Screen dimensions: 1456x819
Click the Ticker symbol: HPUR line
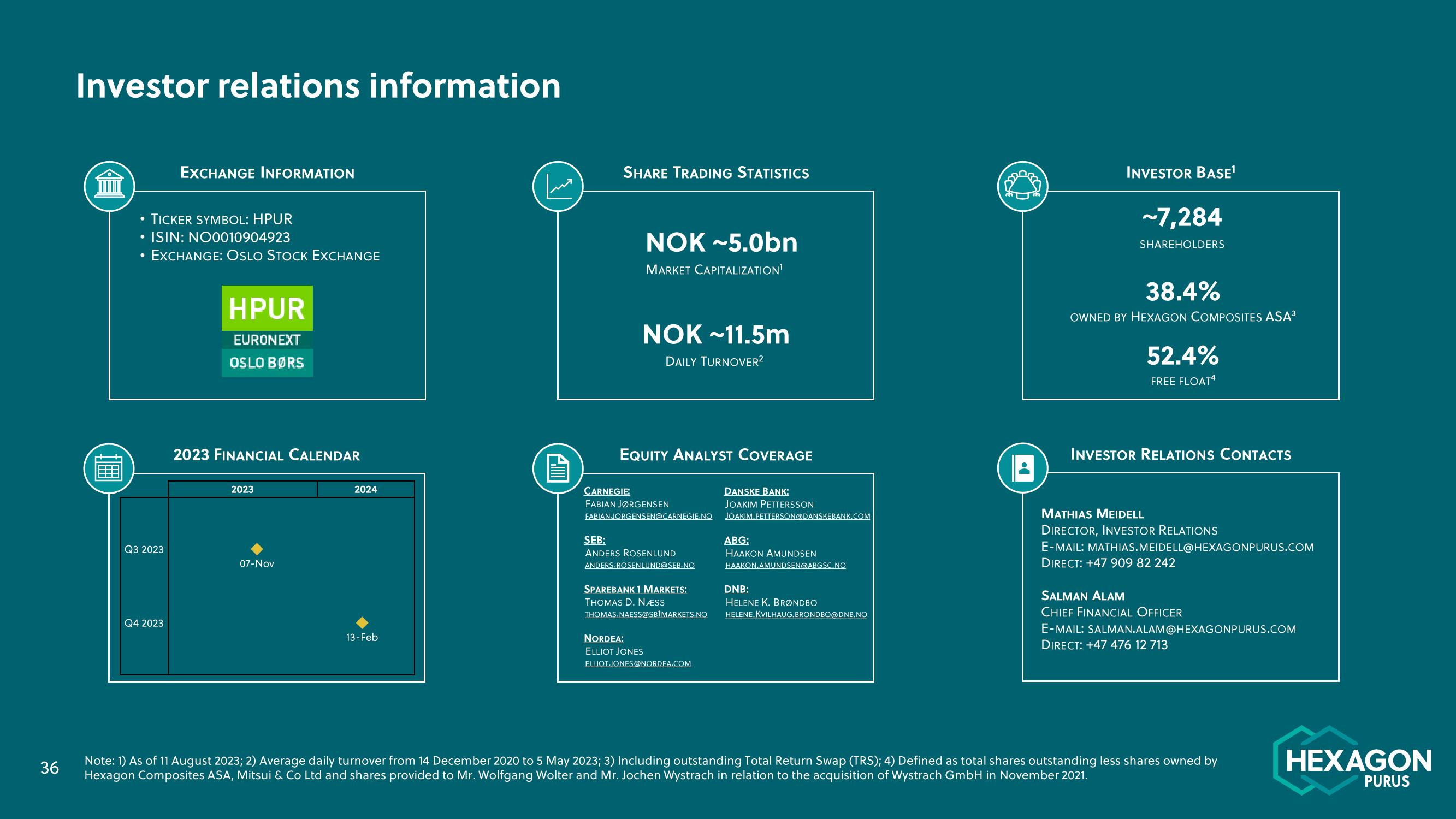click(222, 219)
